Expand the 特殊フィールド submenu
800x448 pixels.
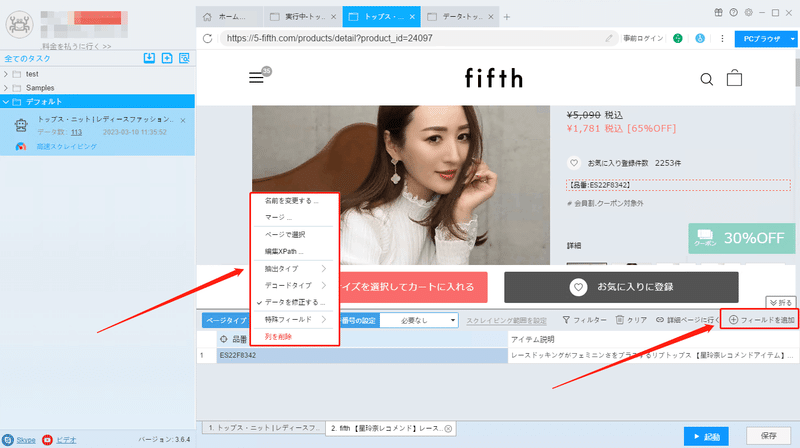pos(293,319)
